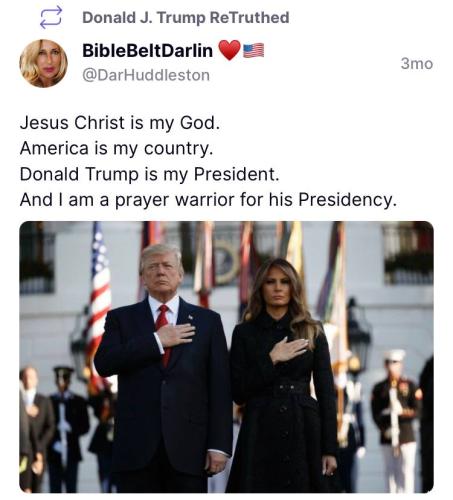This screenshot has height=500, width=453.
Task: Click the line "America is my country."
Action: pyautogui.click(x=116, y=148)
